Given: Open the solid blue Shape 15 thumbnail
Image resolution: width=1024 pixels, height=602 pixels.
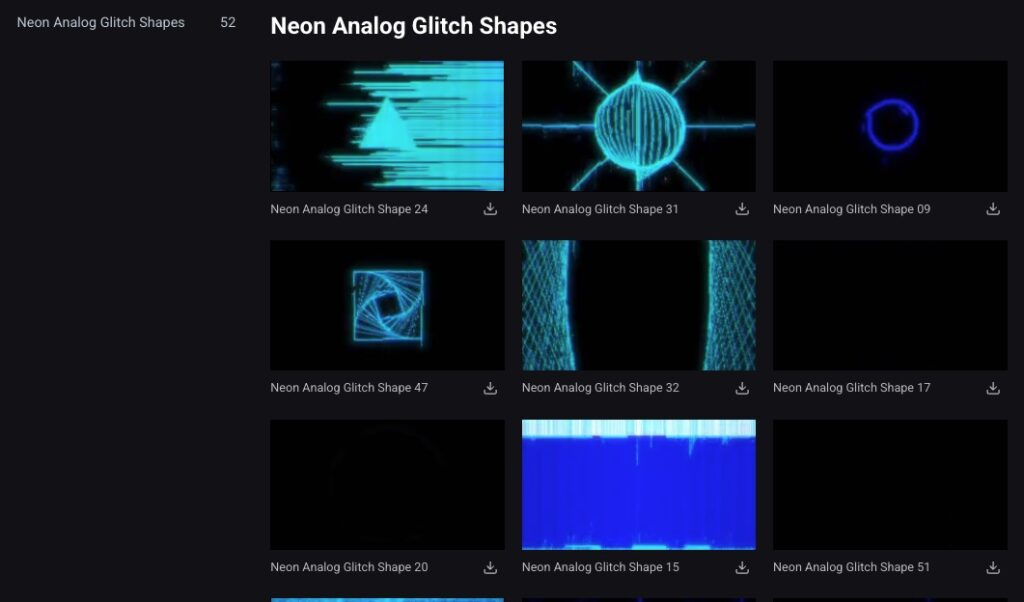Looking at the screenshot, I should 638,484.
